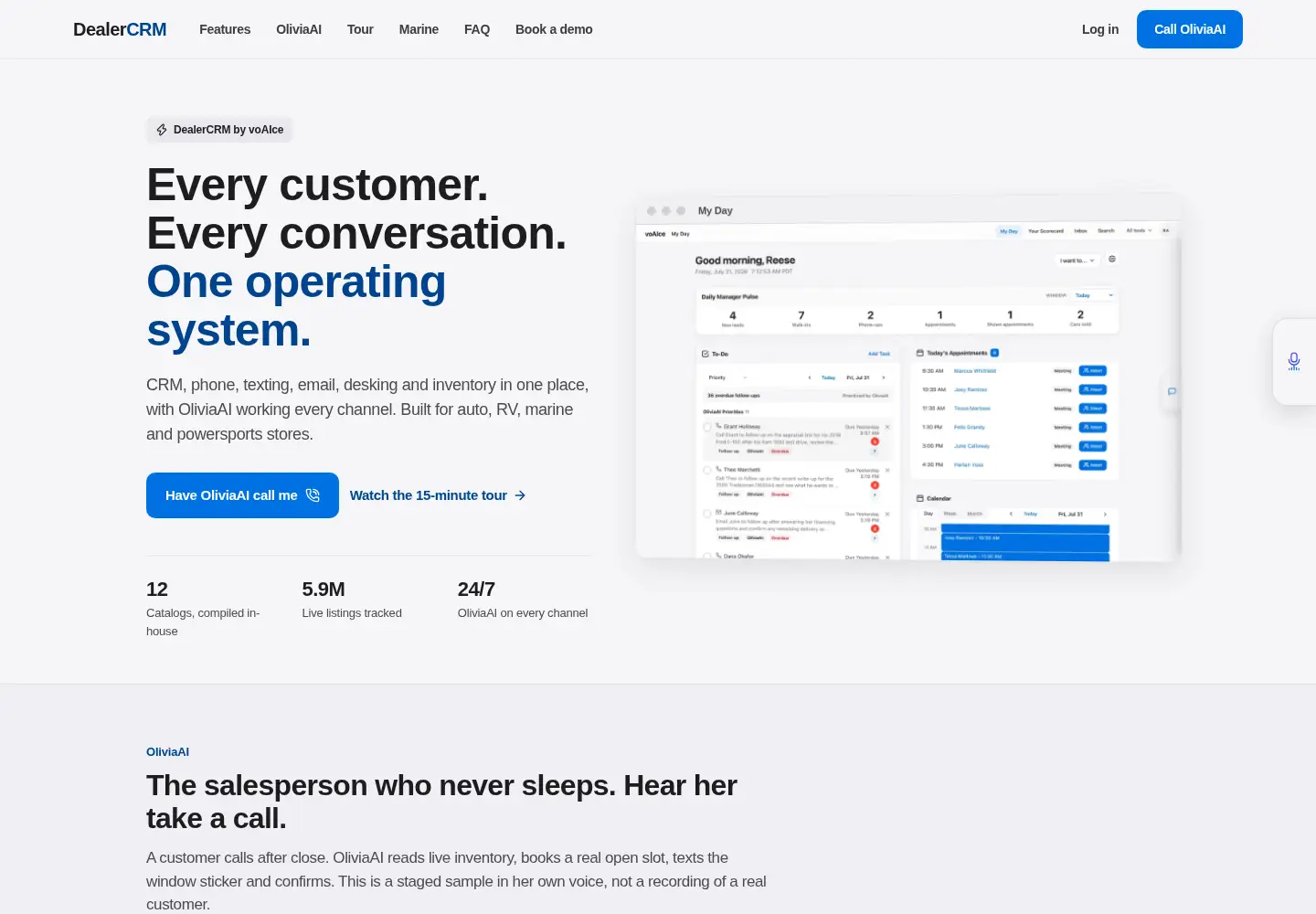The height and width of the screenshot is (914, 1316).
Task: Click the previous-day arrow in the Calendar panel
Action: point(1011,515)
